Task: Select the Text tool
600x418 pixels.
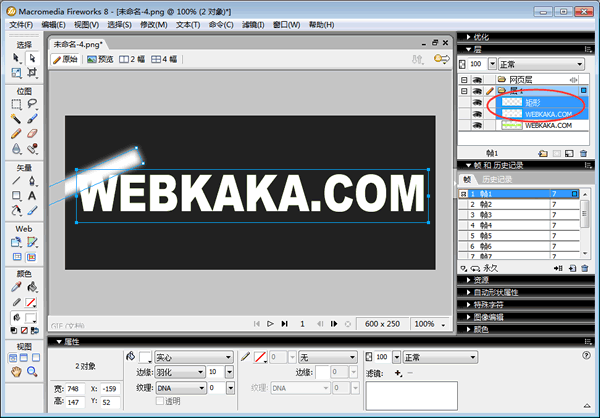Action: (33, 196)
